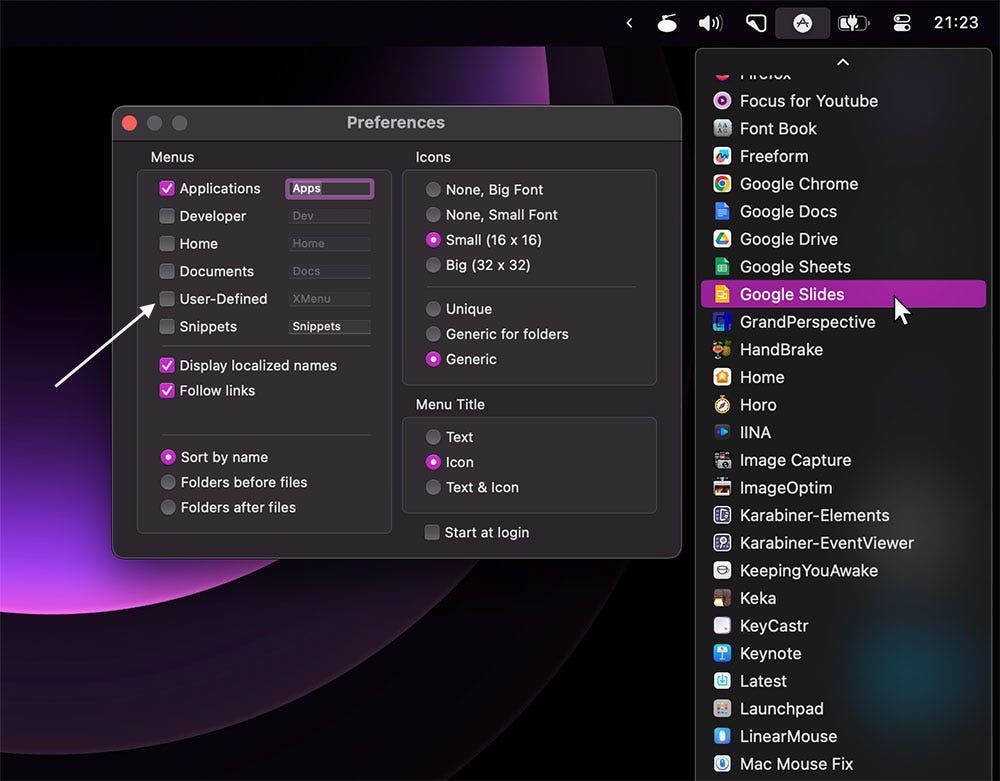Click the IINA player icon
The image size is (1000, 781).
pyautogui.click(x=722, y=432)
